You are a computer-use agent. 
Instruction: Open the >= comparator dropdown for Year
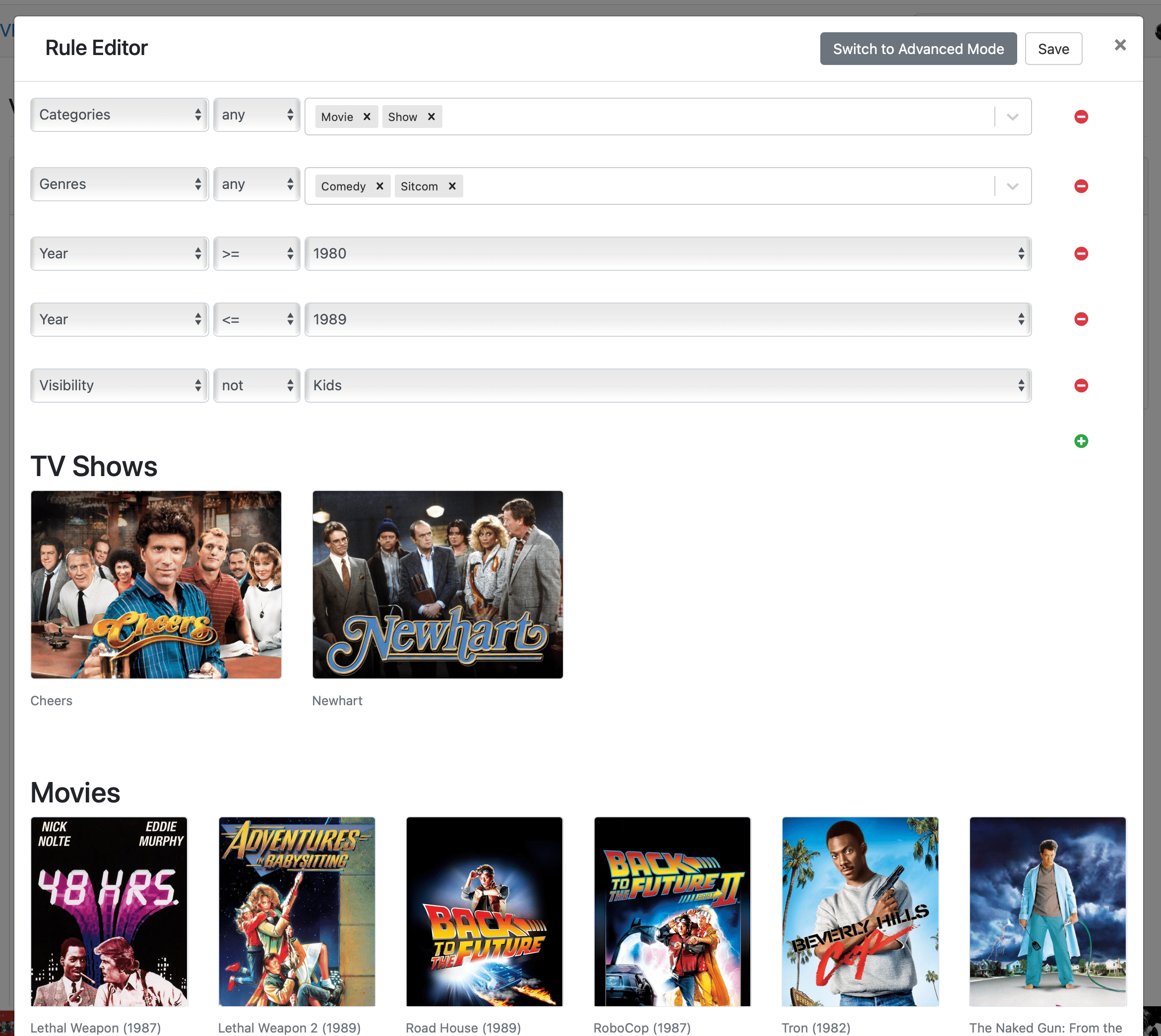257,253
